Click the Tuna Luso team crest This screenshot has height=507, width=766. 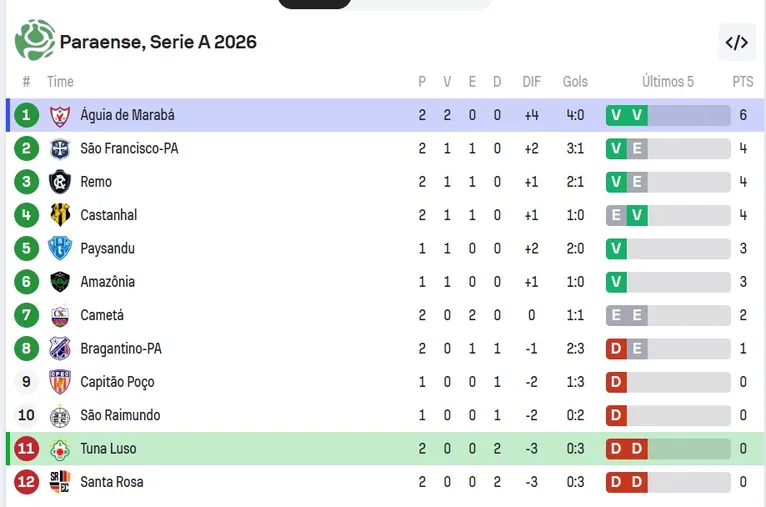[60, 449]
